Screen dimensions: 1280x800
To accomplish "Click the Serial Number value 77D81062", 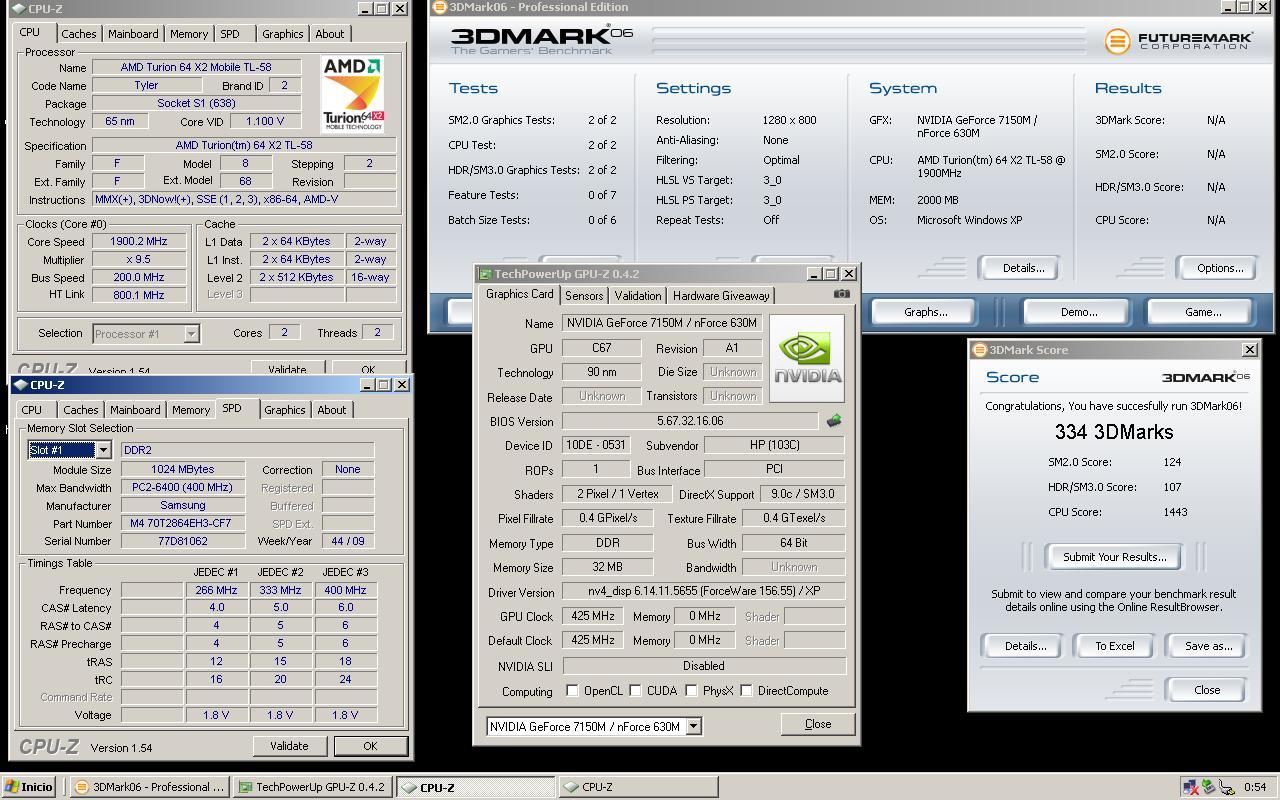I will point(183,541).
